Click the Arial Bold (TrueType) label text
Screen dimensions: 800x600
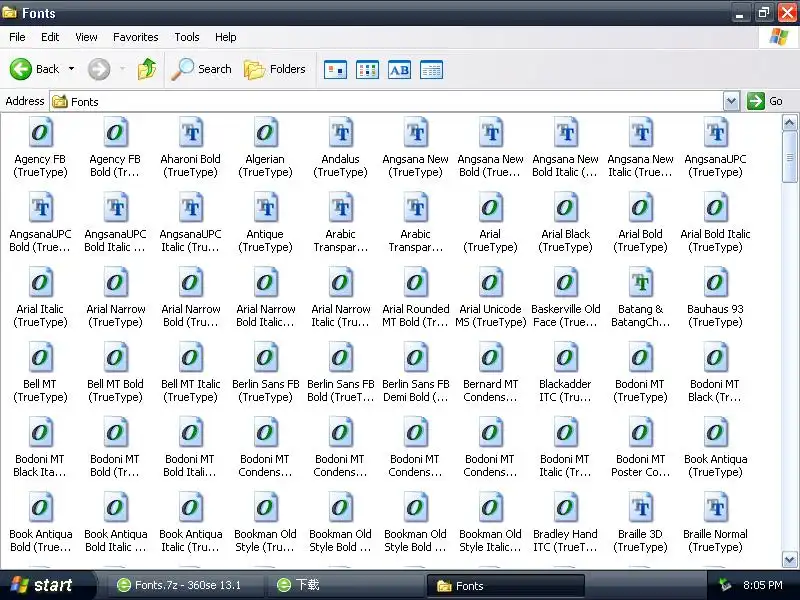(x=640, y=240)
